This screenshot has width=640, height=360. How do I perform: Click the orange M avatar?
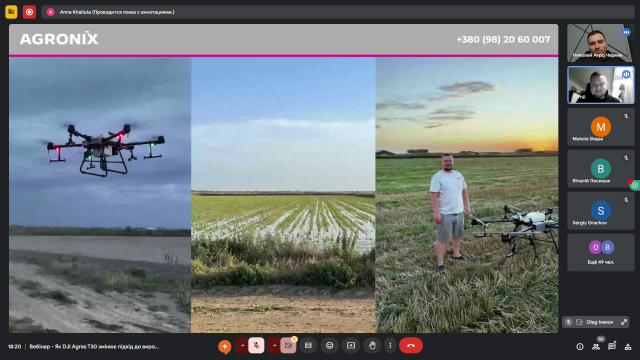pyautogui.click(x=601, y=127)
